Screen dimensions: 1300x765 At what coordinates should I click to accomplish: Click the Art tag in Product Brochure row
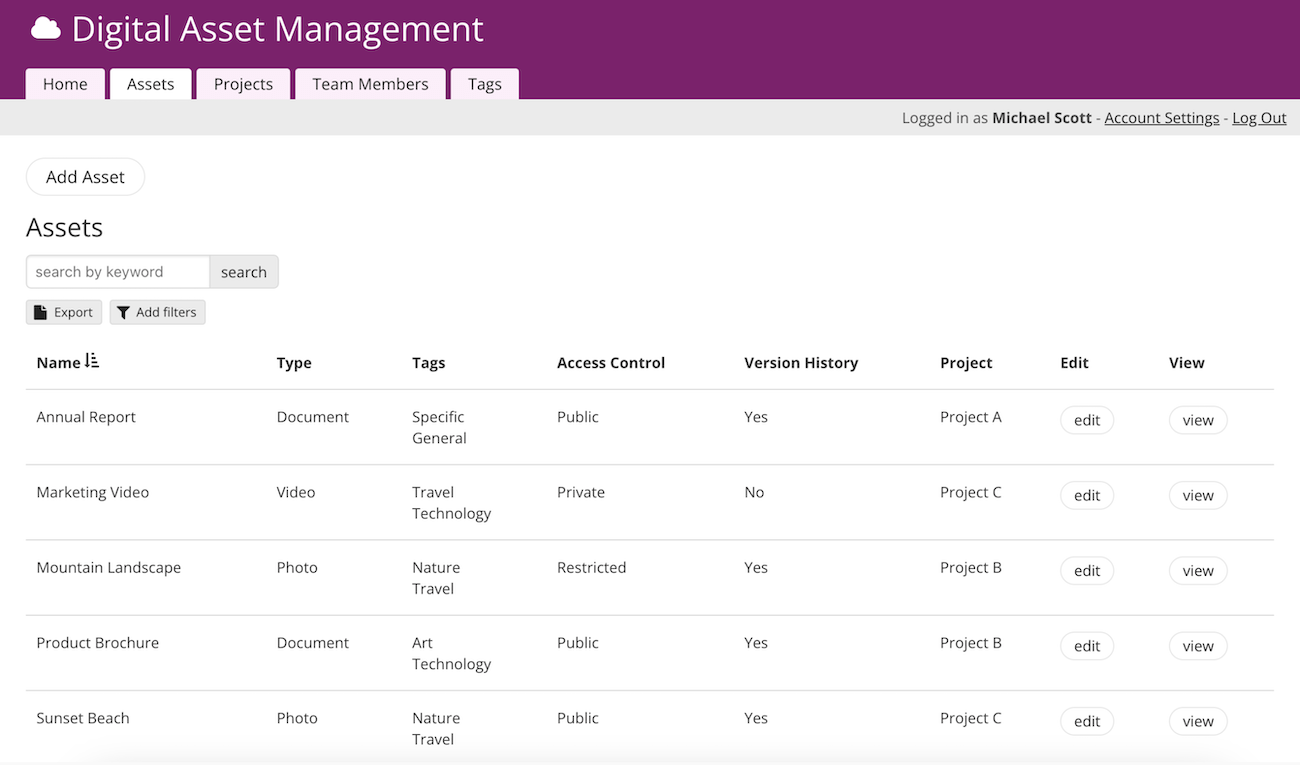click(422, 643)
